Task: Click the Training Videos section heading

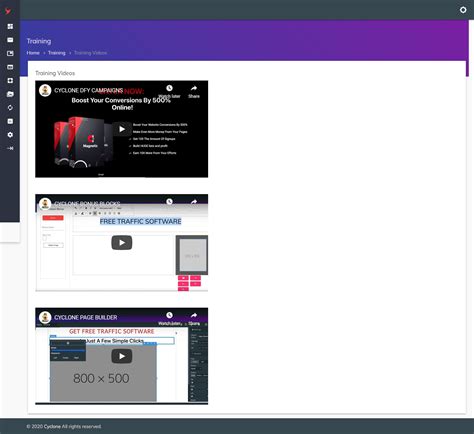Action: tap(55, 73)
